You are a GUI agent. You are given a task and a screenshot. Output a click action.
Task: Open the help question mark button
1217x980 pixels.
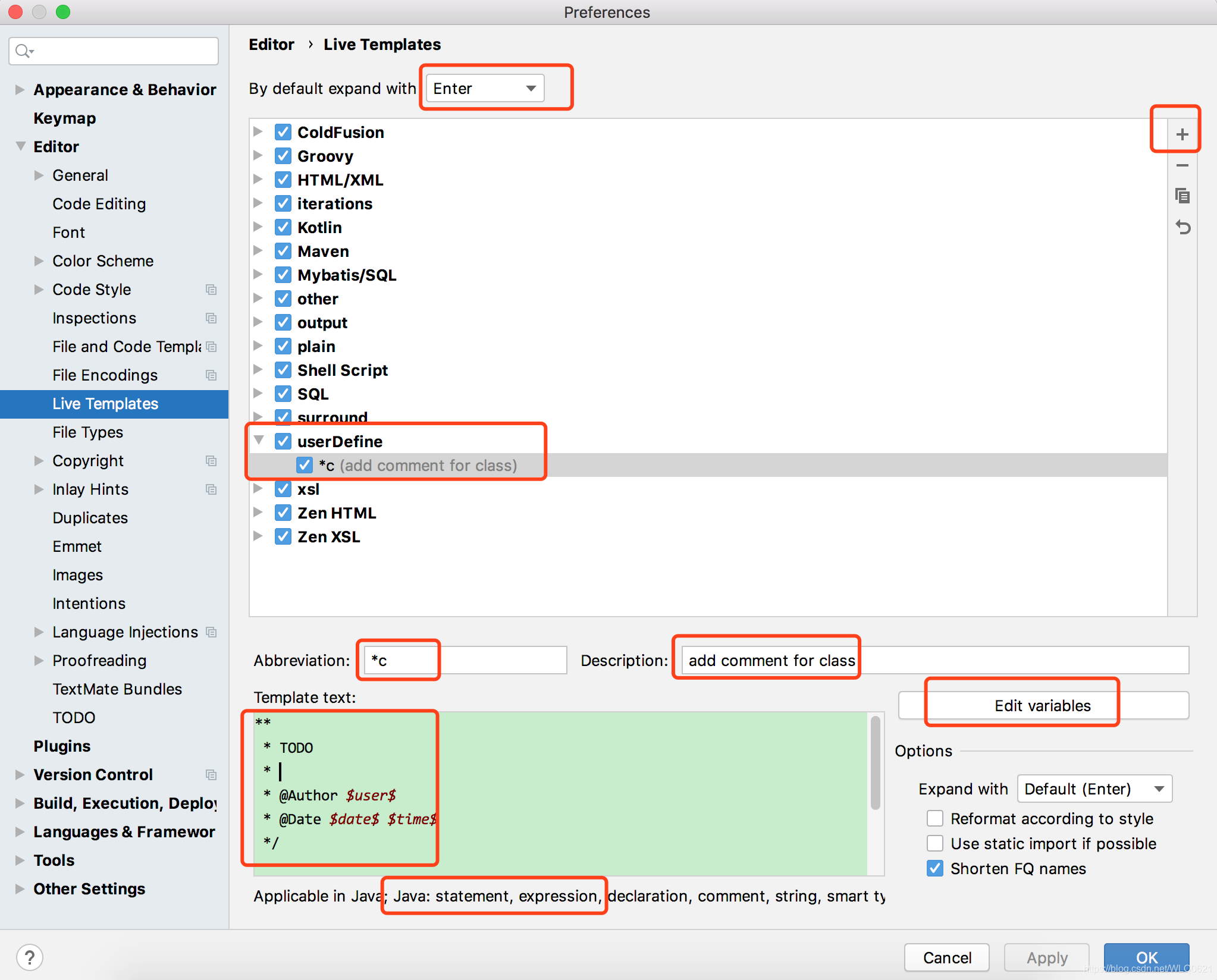coord(29,957)
